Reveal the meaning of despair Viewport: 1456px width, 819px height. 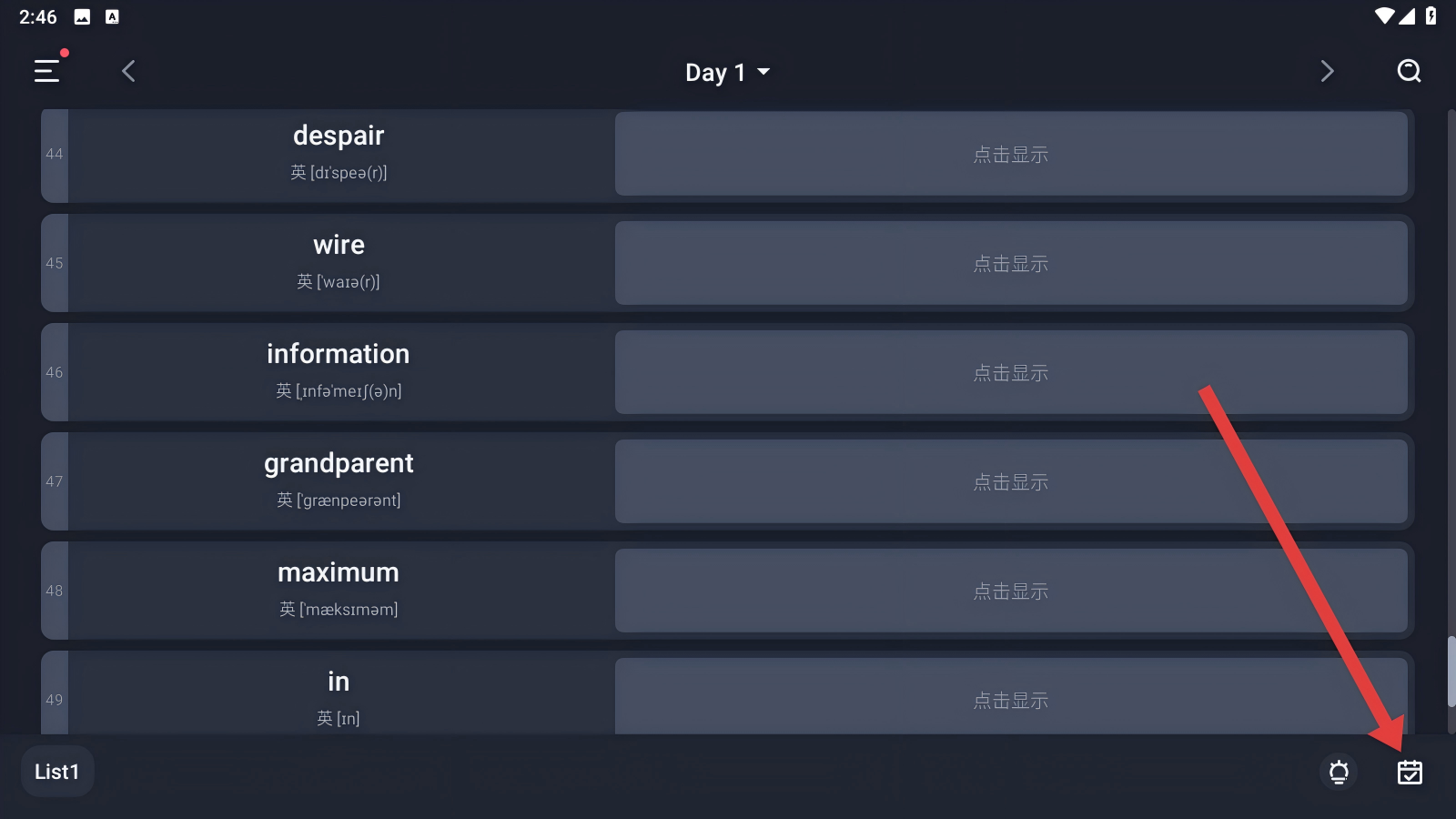click(1010, 154)
